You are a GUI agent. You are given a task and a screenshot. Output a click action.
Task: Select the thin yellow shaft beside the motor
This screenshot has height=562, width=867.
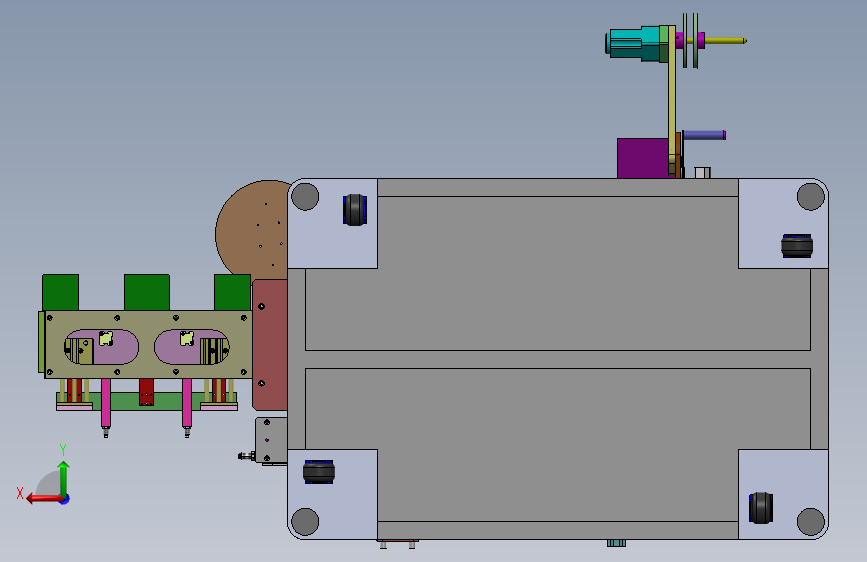click(725, 40)
